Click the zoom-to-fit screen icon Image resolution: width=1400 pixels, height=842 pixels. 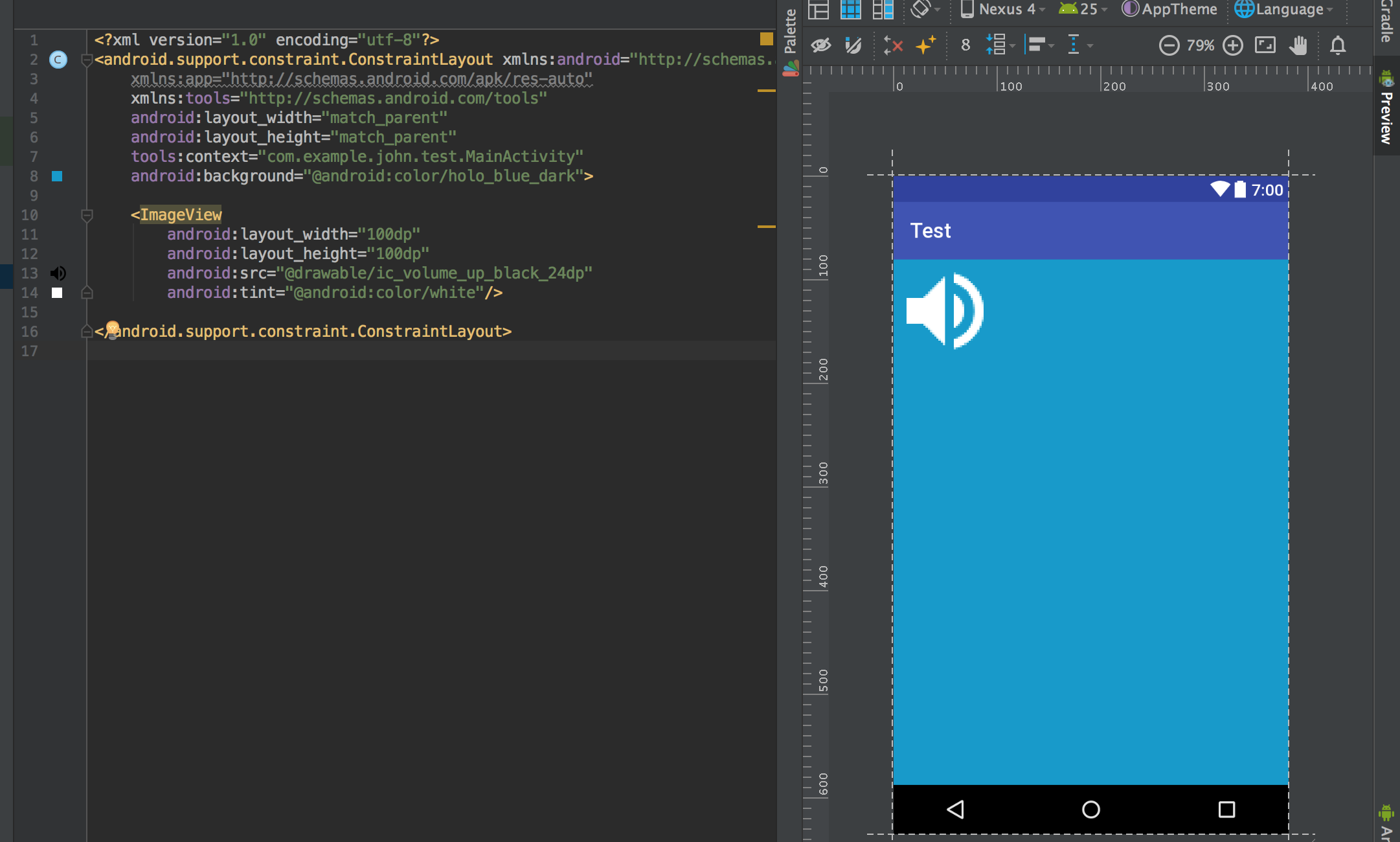pos(1264,45)
